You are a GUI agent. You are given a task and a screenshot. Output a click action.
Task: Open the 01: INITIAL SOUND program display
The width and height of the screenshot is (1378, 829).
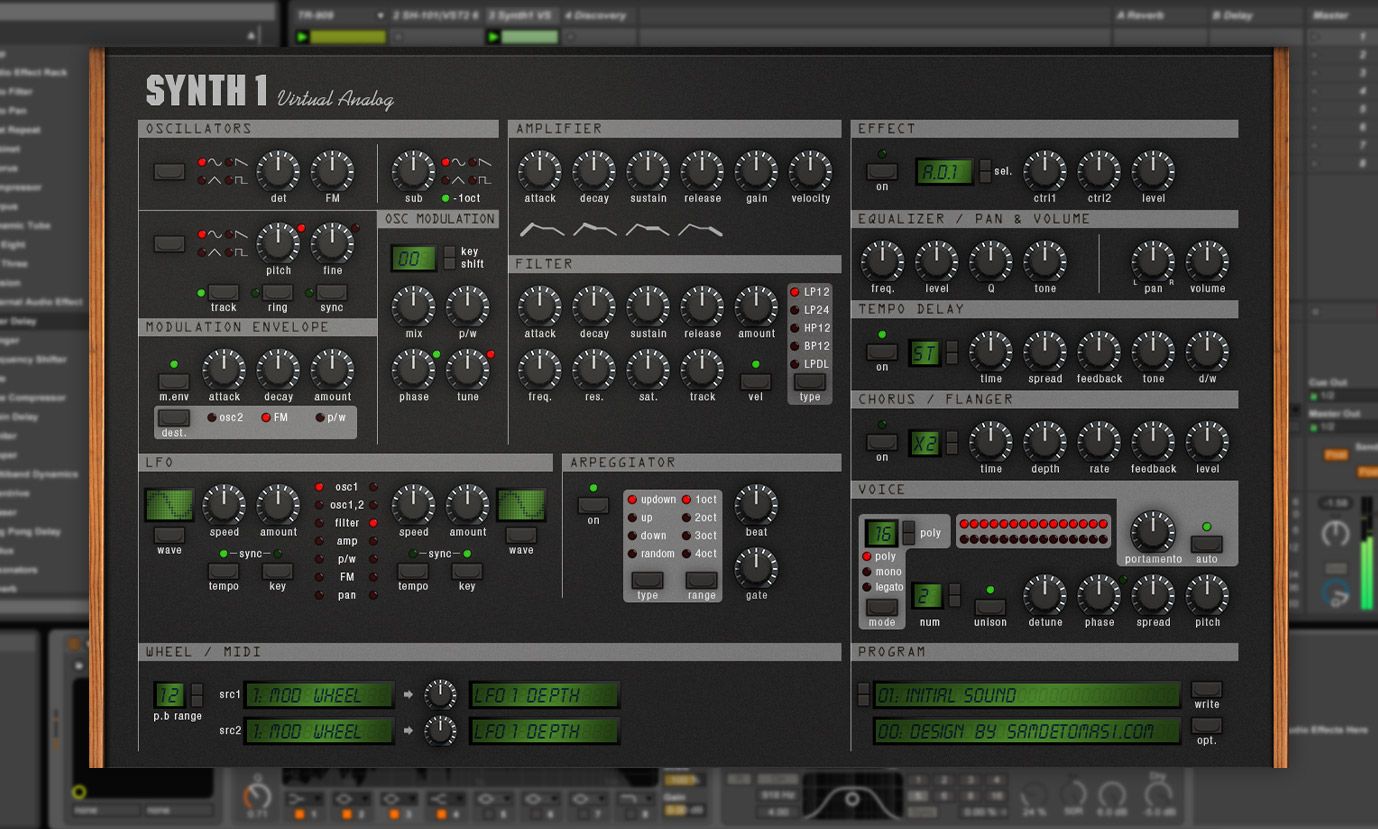point(1027,694)
